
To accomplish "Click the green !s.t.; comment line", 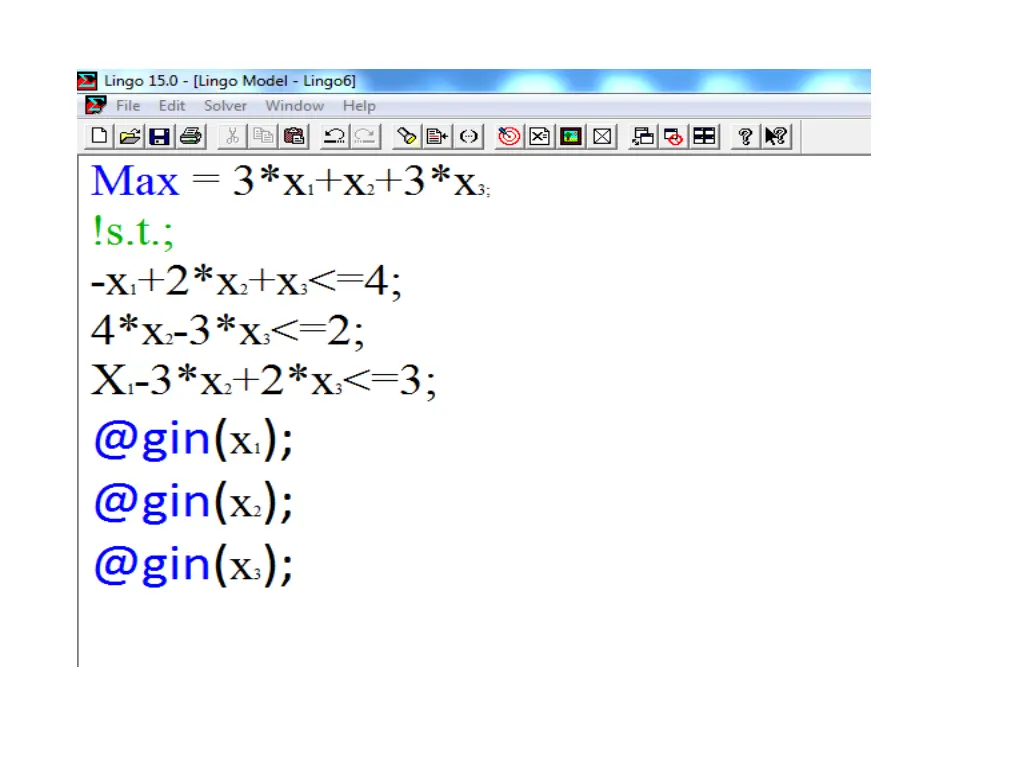I will point(133,231).
